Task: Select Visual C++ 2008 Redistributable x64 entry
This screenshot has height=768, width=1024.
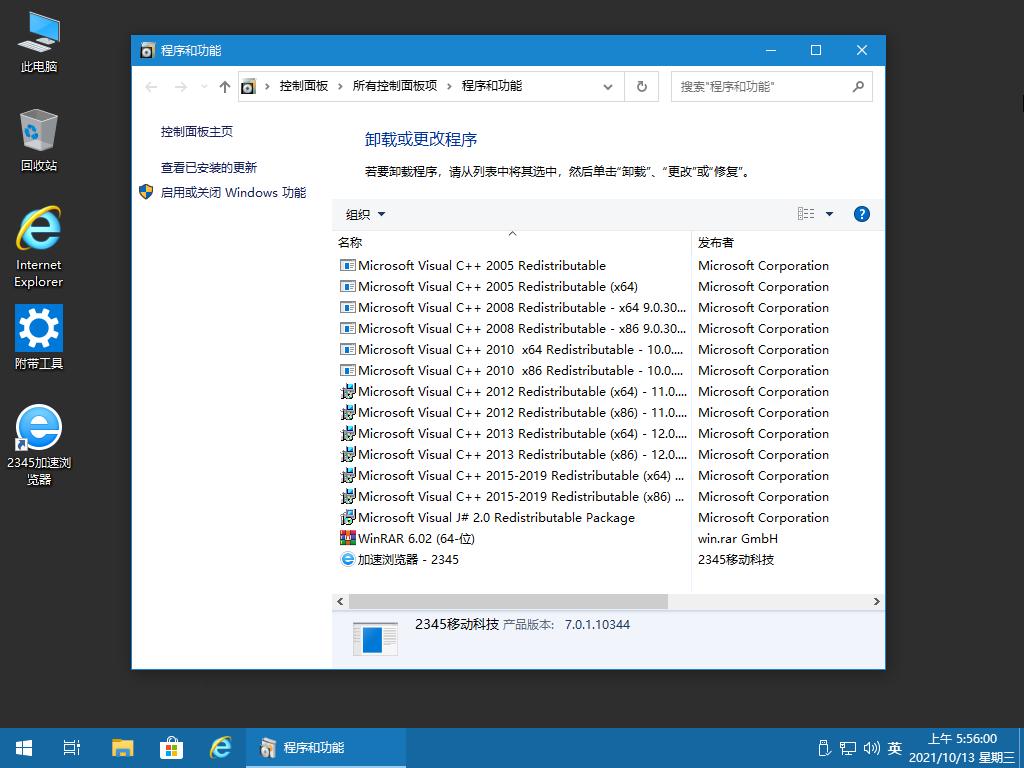Action: pyautogui.click(x=513, y=308)
